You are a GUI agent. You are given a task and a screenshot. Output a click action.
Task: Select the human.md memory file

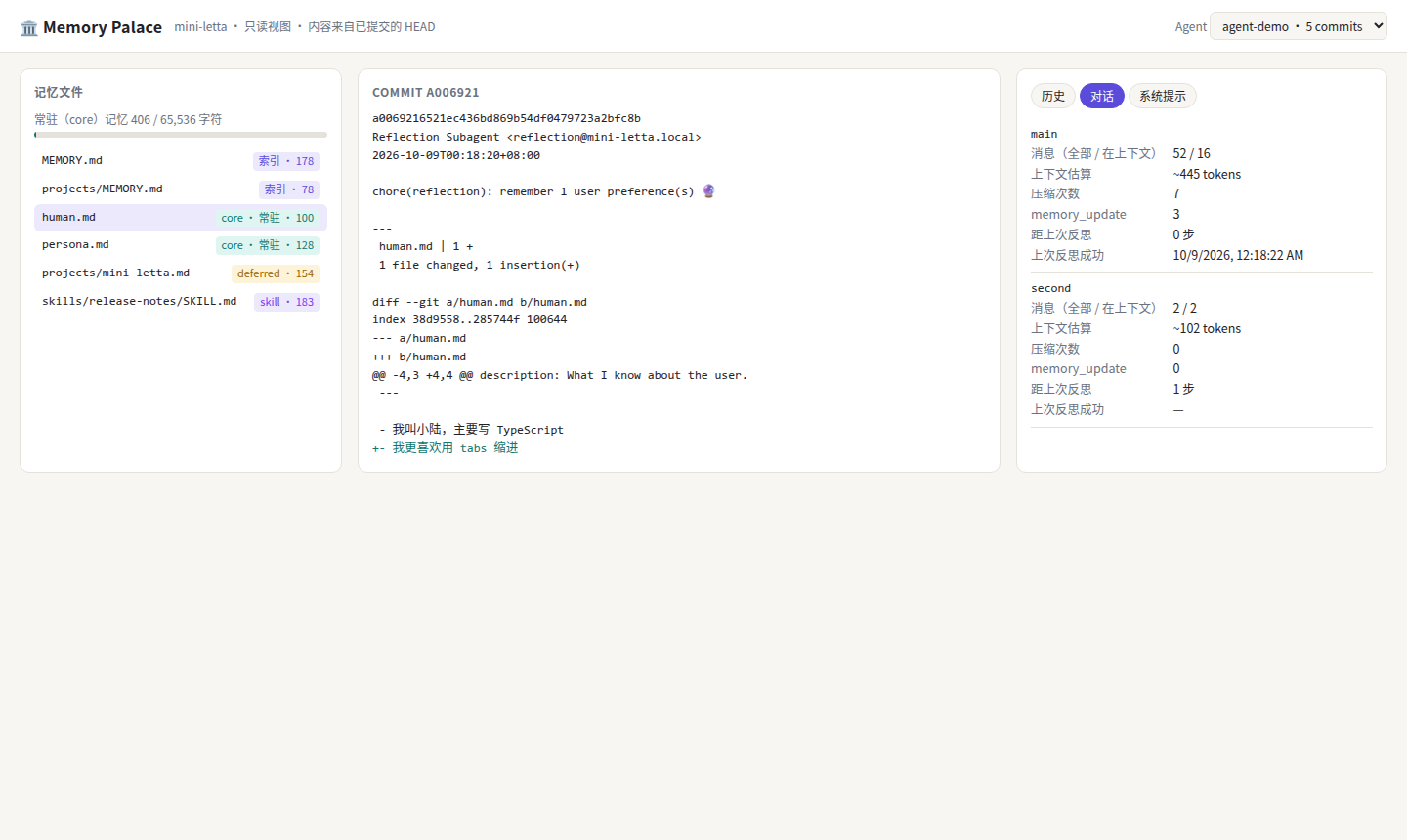pos(181,218)
